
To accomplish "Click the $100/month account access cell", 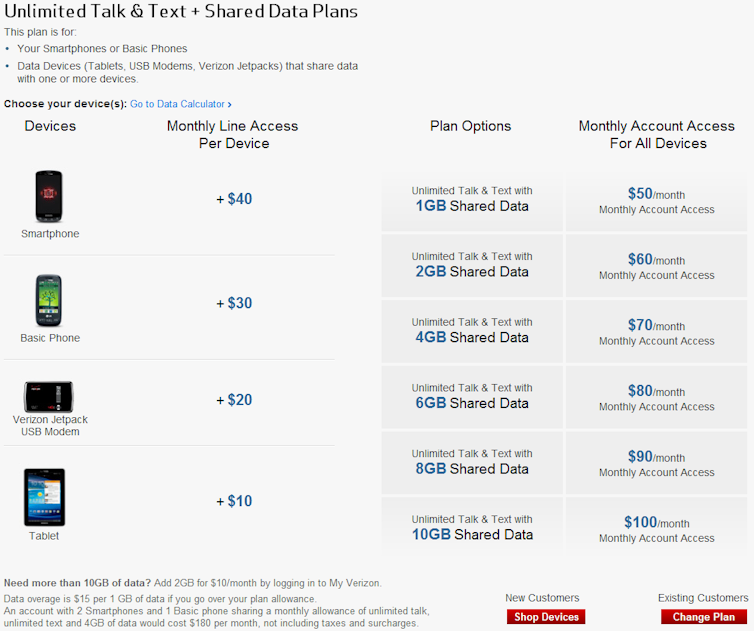I will pos(656,525).
